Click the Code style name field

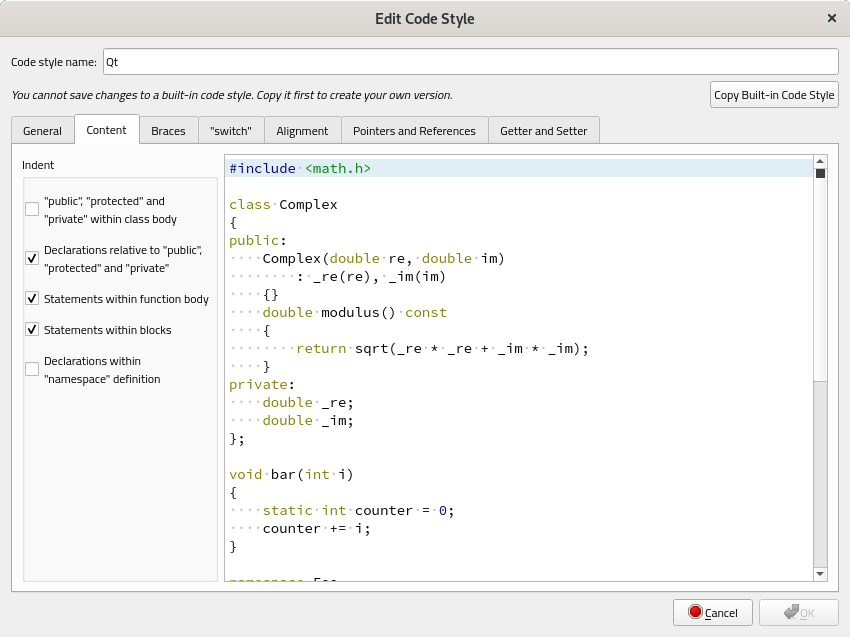point(469,62)
